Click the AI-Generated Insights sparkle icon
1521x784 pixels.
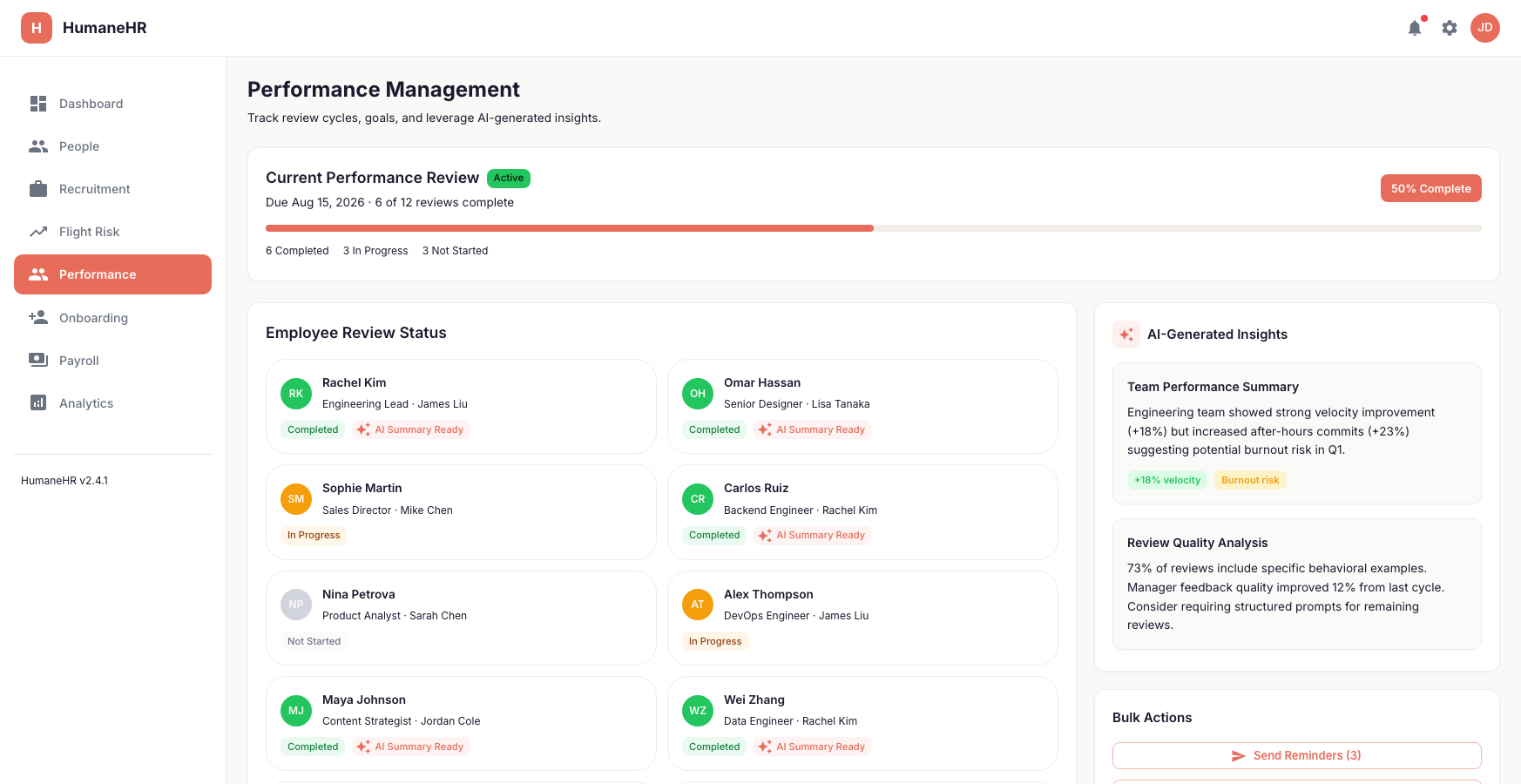[1126, 335]
